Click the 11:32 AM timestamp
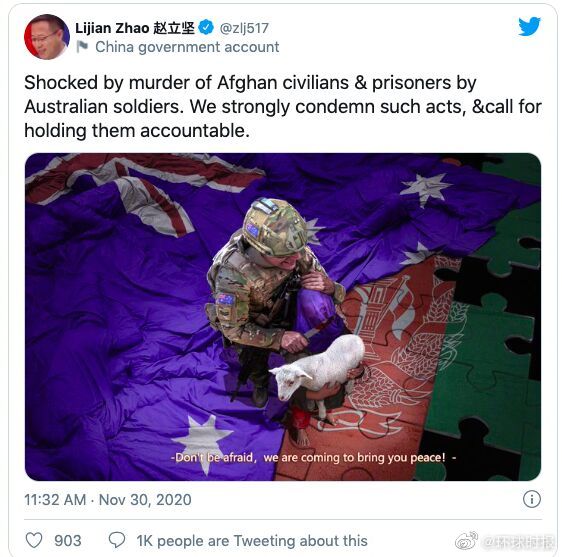The width and height of the screenshot is (562, 557). coord(55,500)
